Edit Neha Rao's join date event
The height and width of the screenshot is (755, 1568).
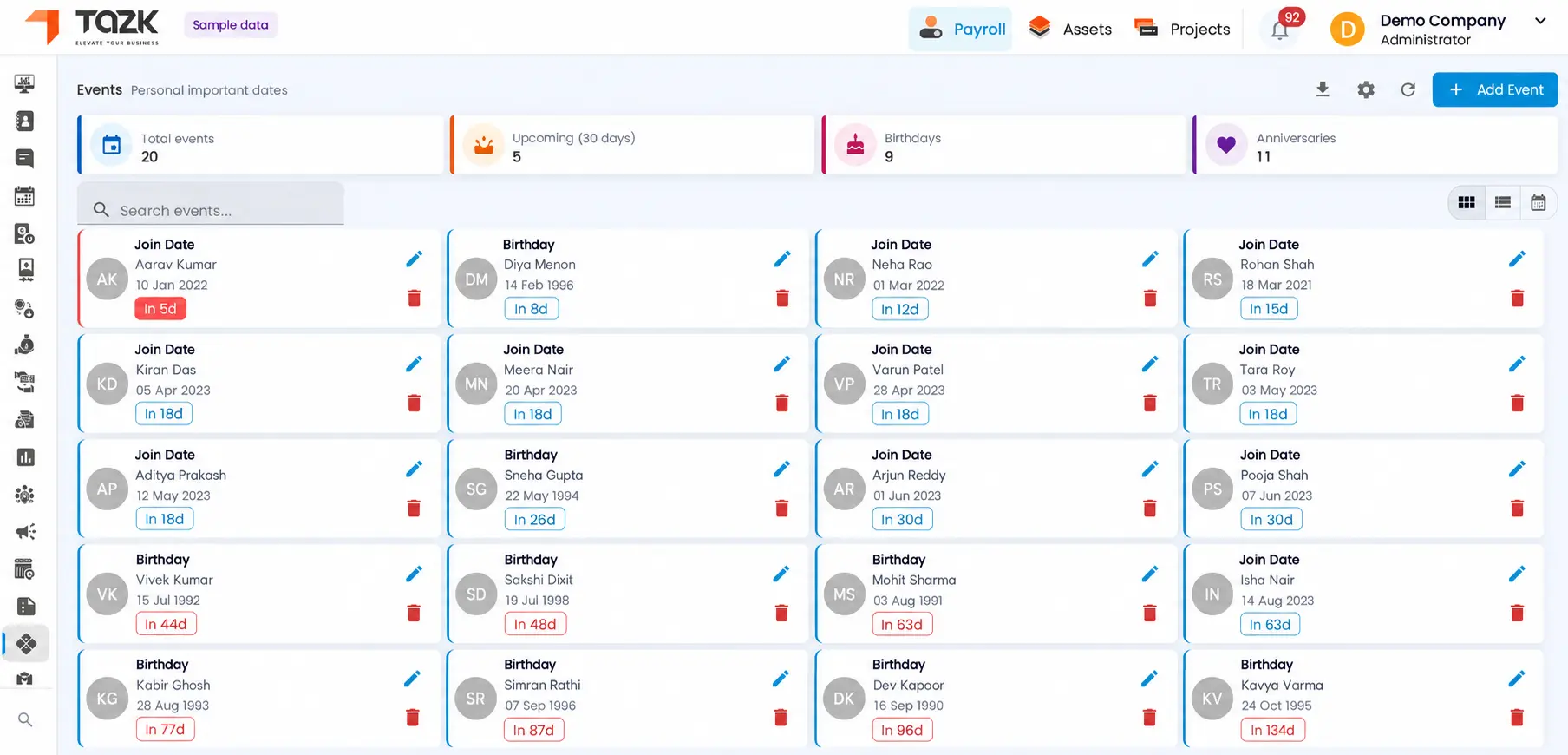[x=1150, y=259]
